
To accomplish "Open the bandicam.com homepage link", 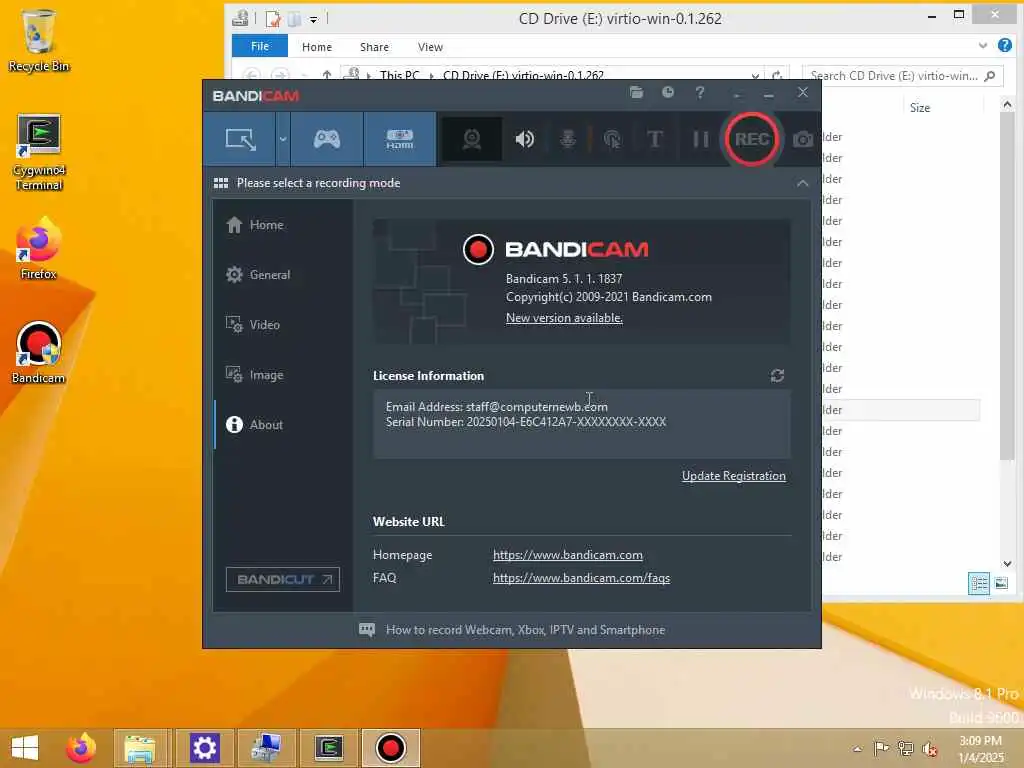I will coord(568,554).
